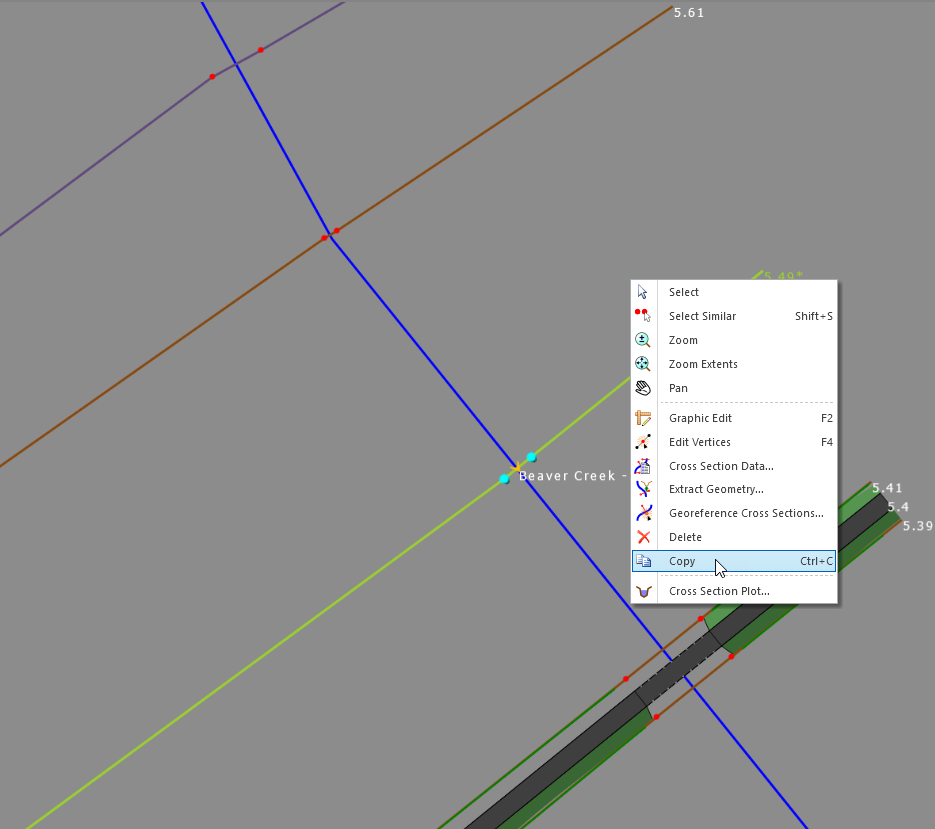Click the Graphic Edit pencil icon
935x829 pixels.
643,418
